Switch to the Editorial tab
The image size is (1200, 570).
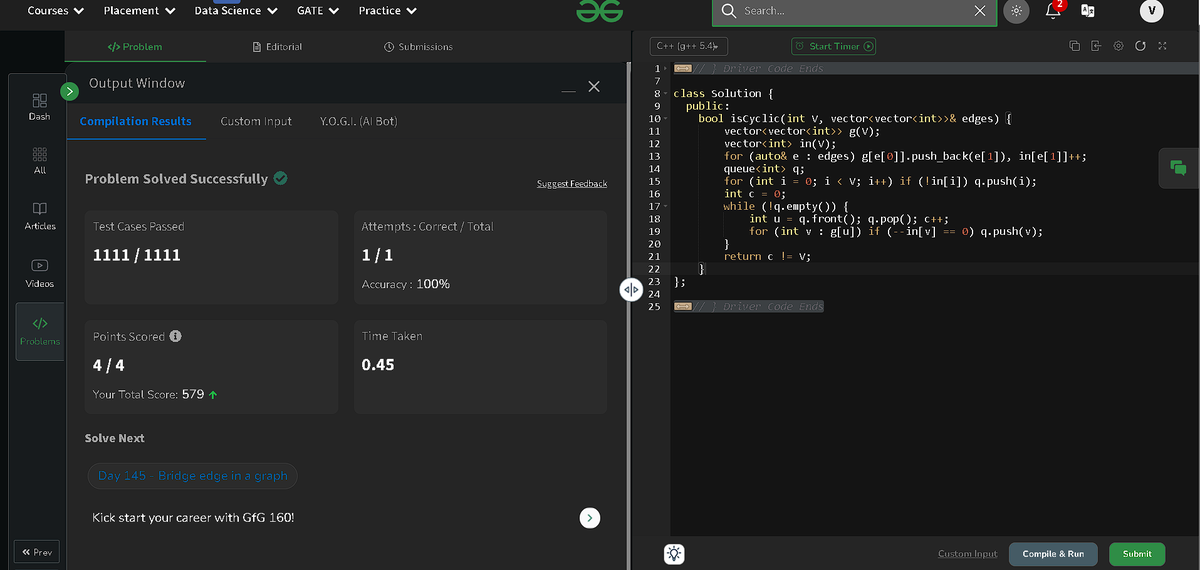coord(278,46)
